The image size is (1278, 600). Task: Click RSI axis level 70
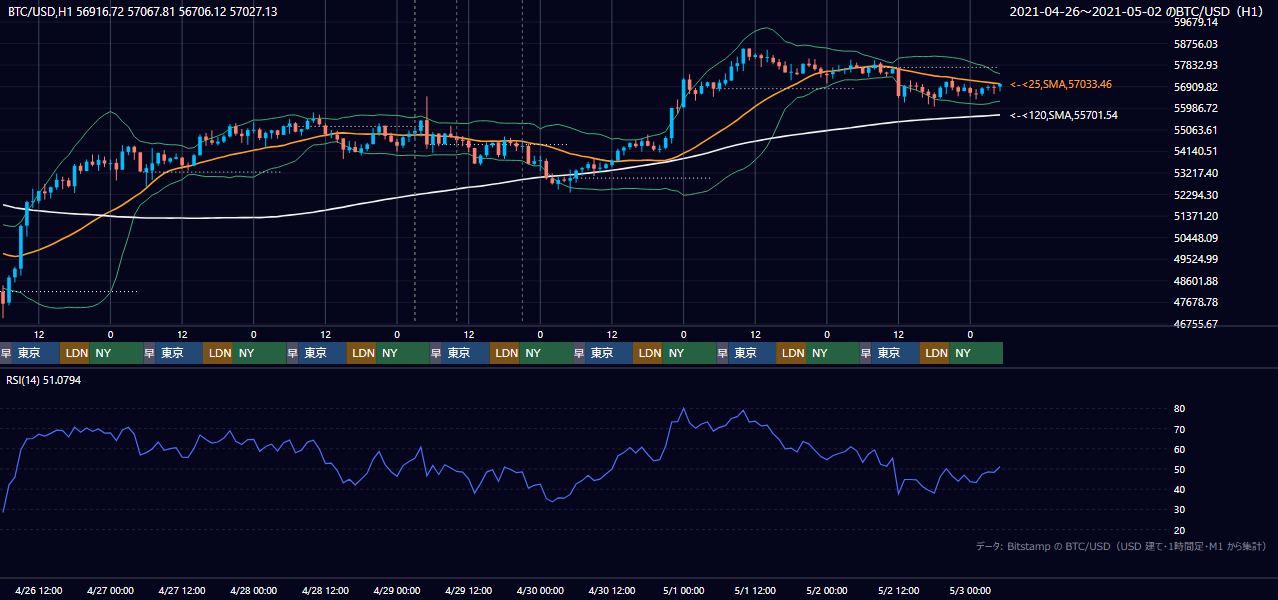click(x=1180, y=429)
